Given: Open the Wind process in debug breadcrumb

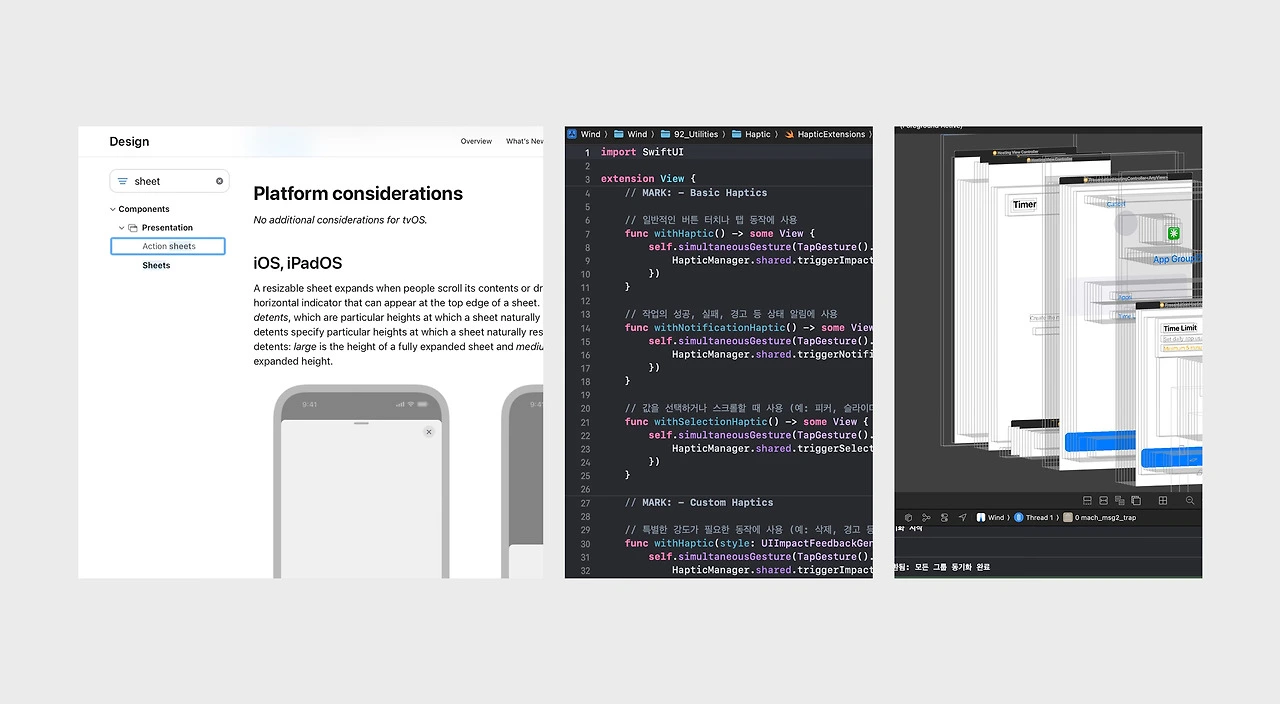Looking at the screenshot, I should 990,518.
